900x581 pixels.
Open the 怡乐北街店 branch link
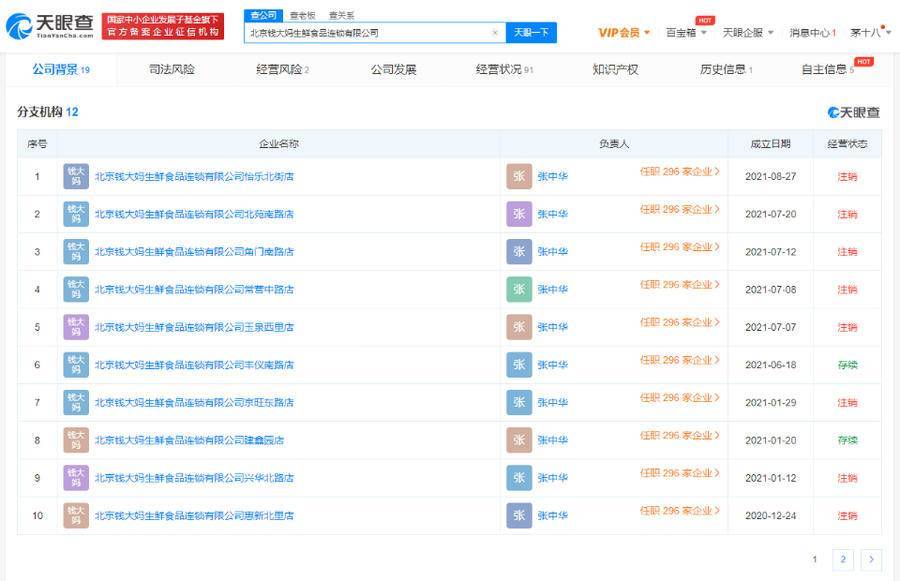pyautogui.click(x=194, y=177)
